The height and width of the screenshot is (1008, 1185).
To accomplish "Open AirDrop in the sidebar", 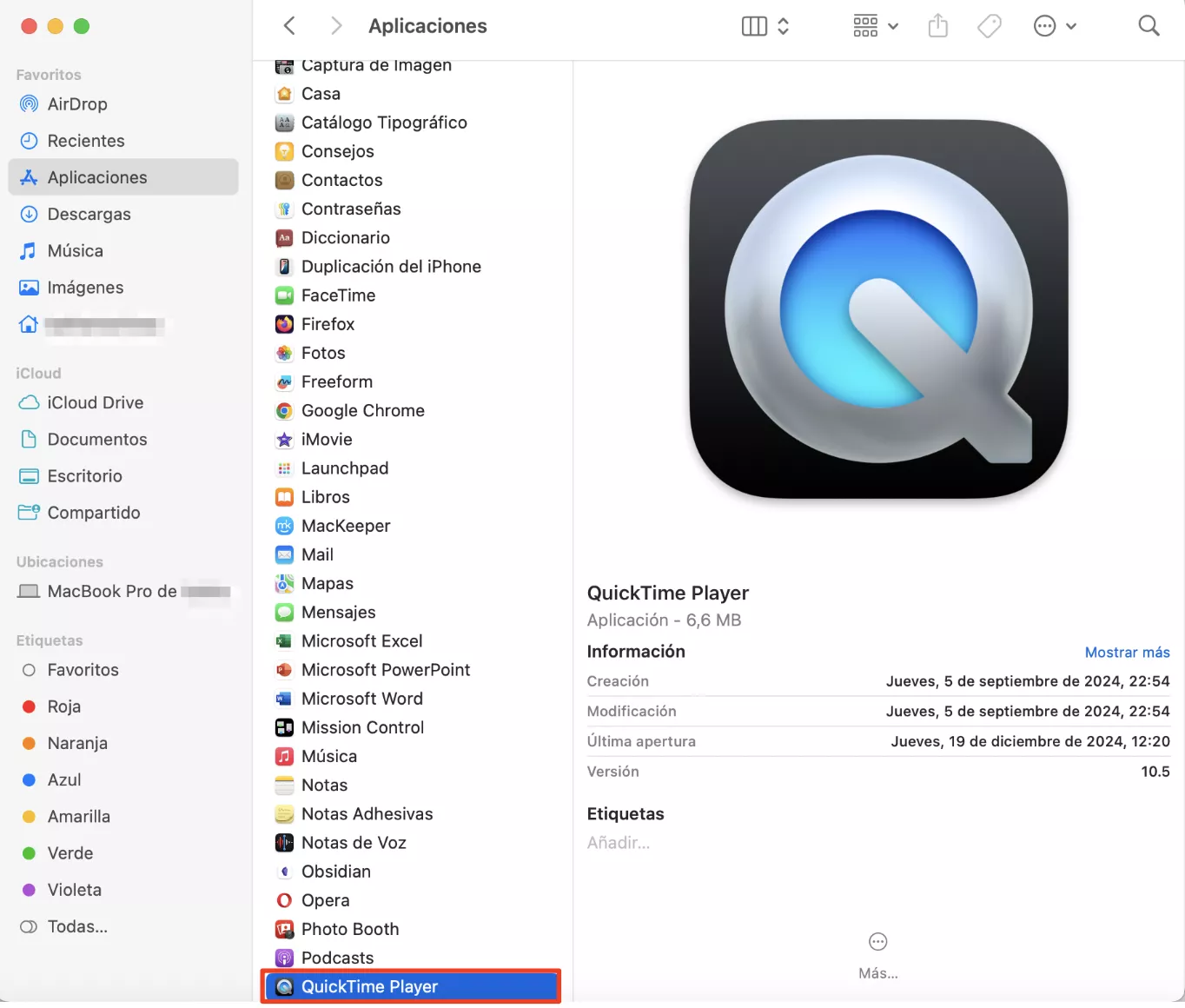I will pos(77,104).
